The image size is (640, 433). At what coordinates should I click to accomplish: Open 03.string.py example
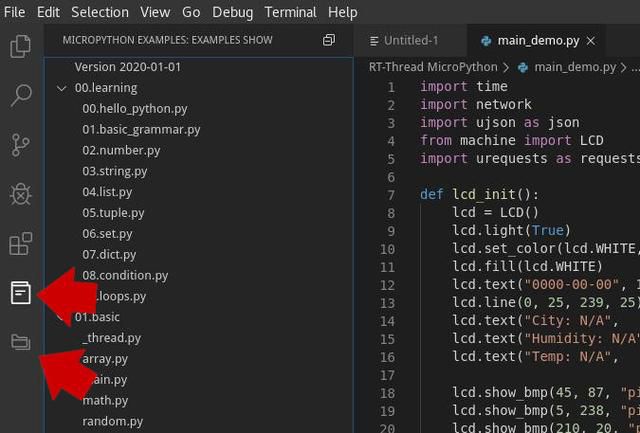[115, 171]
